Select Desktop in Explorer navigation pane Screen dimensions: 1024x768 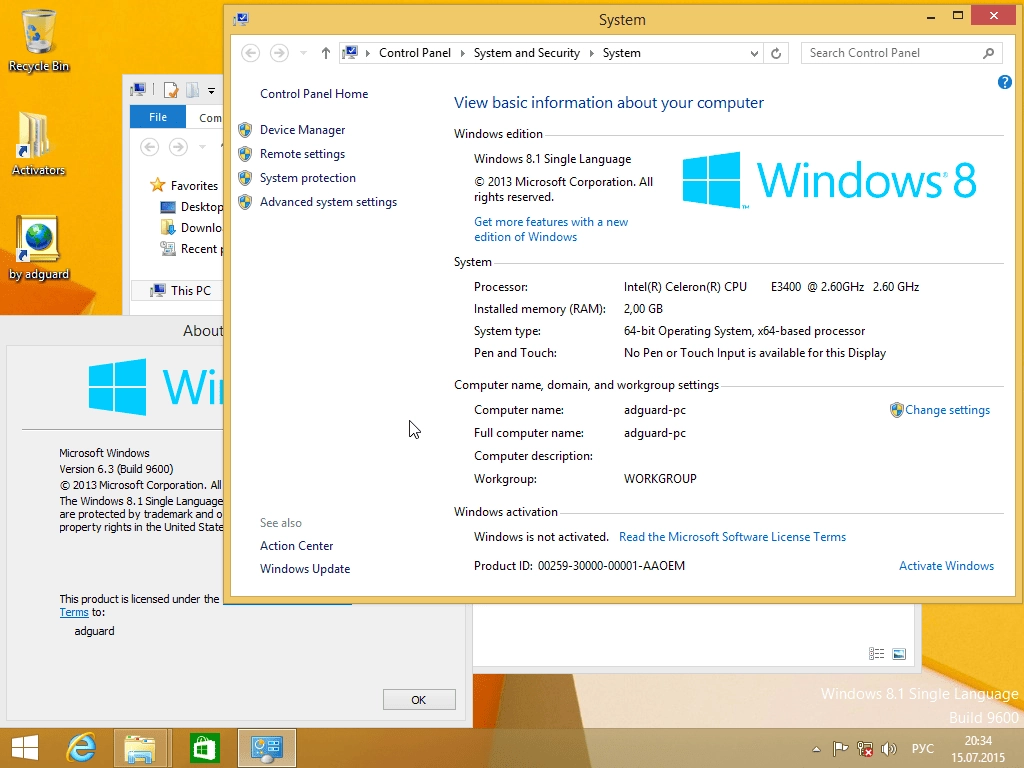(x=192, y=207)
